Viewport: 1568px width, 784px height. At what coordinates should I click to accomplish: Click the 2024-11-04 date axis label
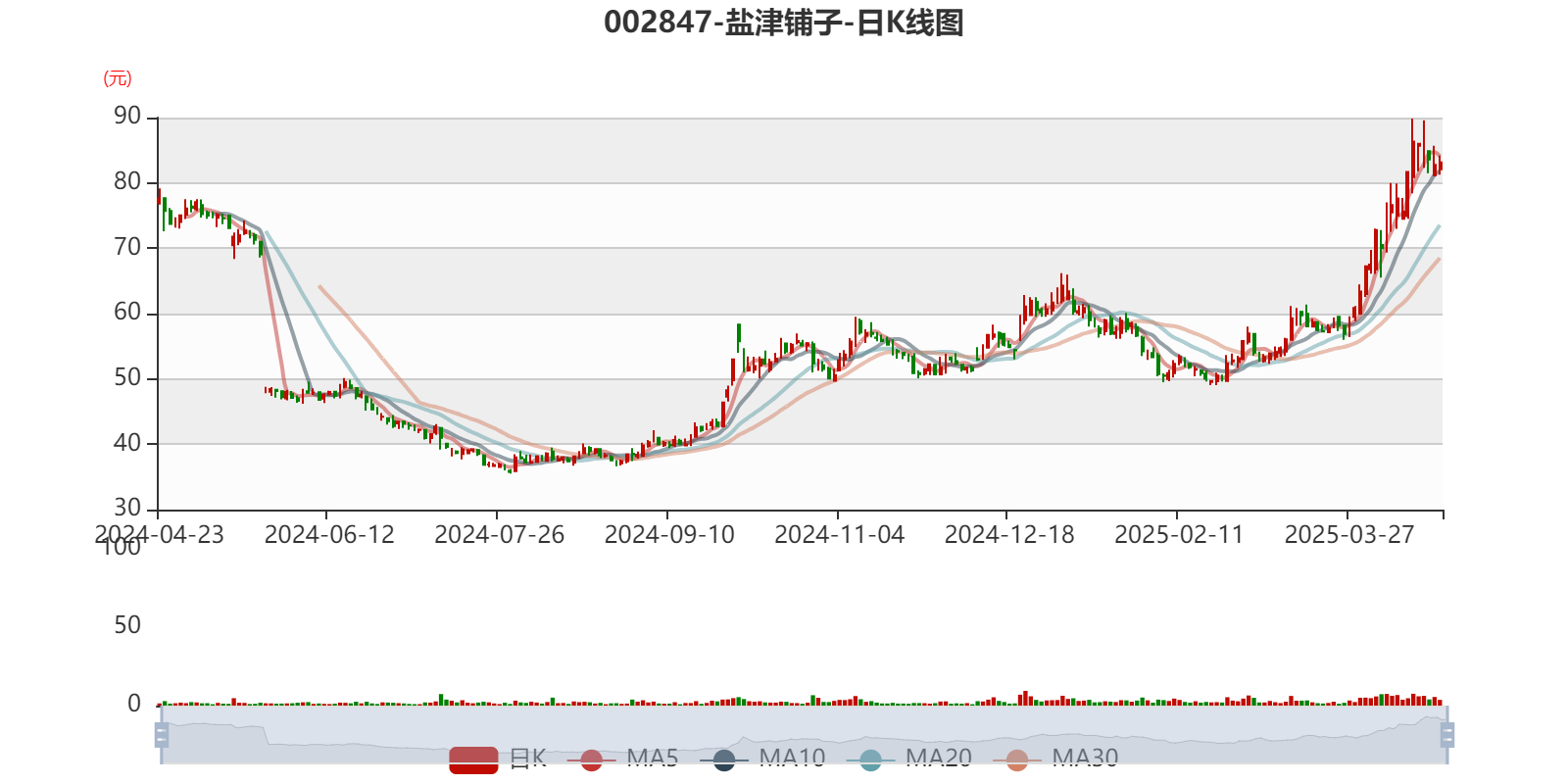tap(840, 535)
